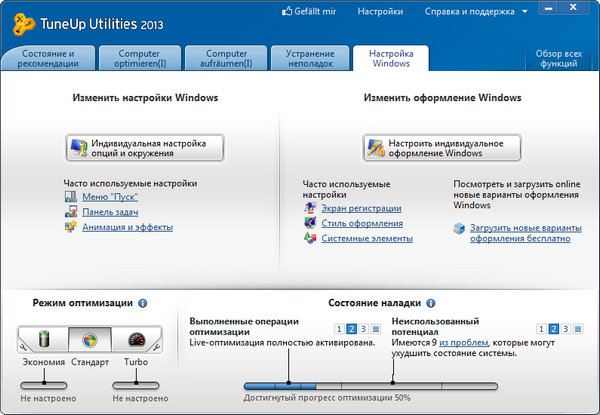Select page 3 under Неиспользованный потенциал
The height and width of the screenshot is (415, 600).
coord(566,329)
